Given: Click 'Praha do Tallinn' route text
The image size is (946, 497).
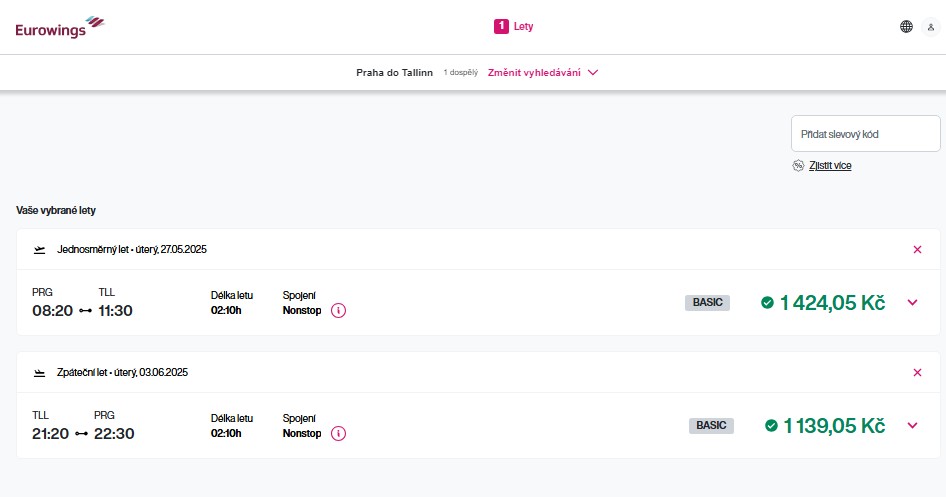Looking at the screenshot, I should (x=395, y=72).
